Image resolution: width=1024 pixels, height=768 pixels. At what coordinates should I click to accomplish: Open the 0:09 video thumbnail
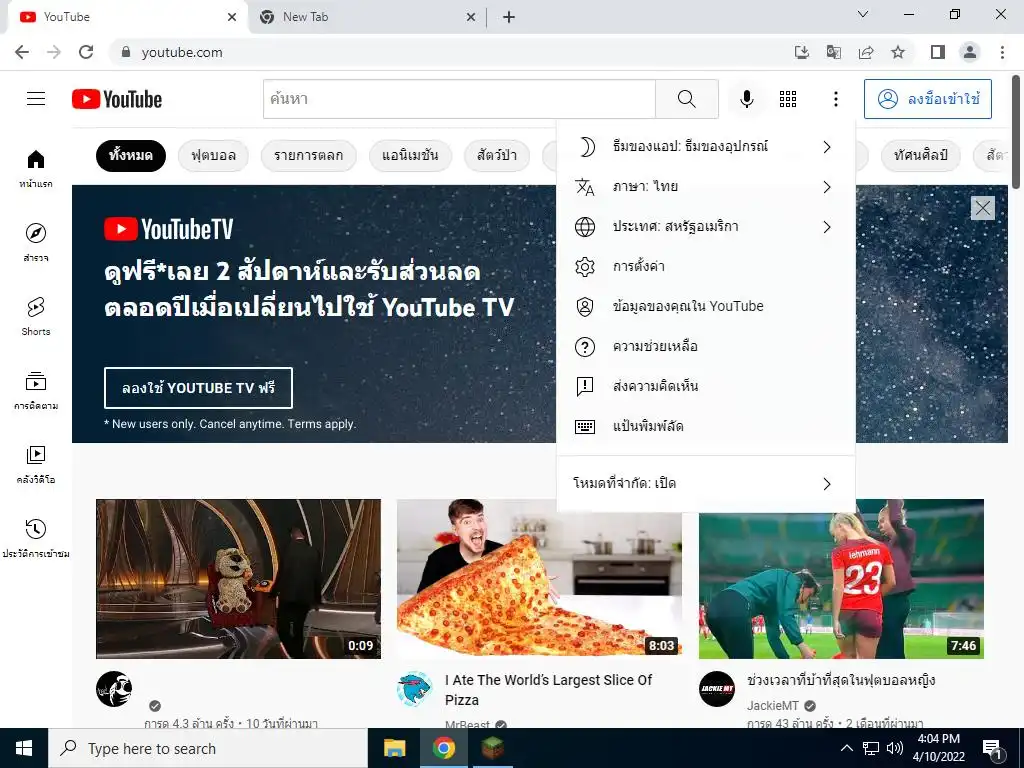point(238,579)
